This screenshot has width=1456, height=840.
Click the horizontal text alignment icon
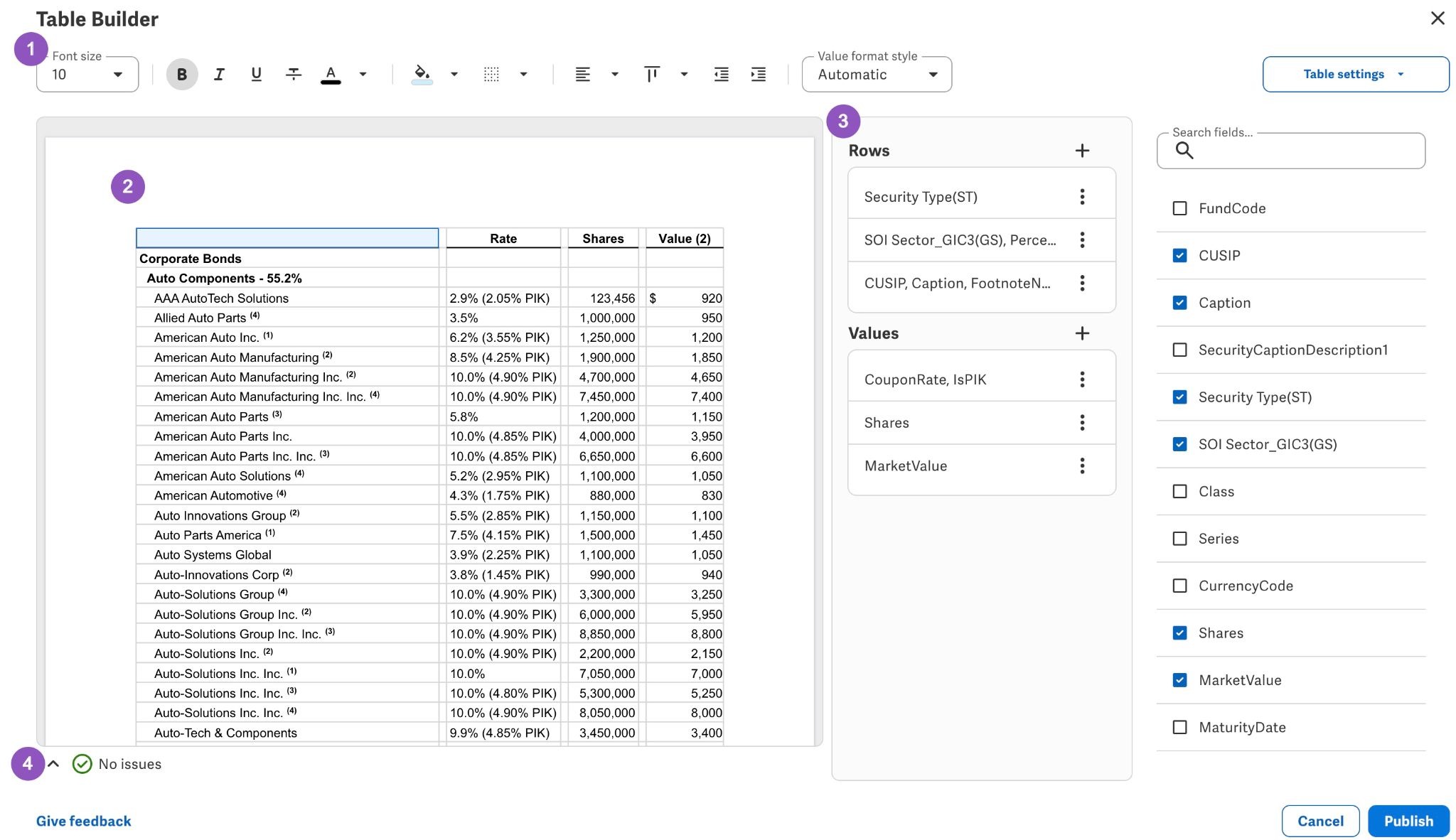pos(583,74)
